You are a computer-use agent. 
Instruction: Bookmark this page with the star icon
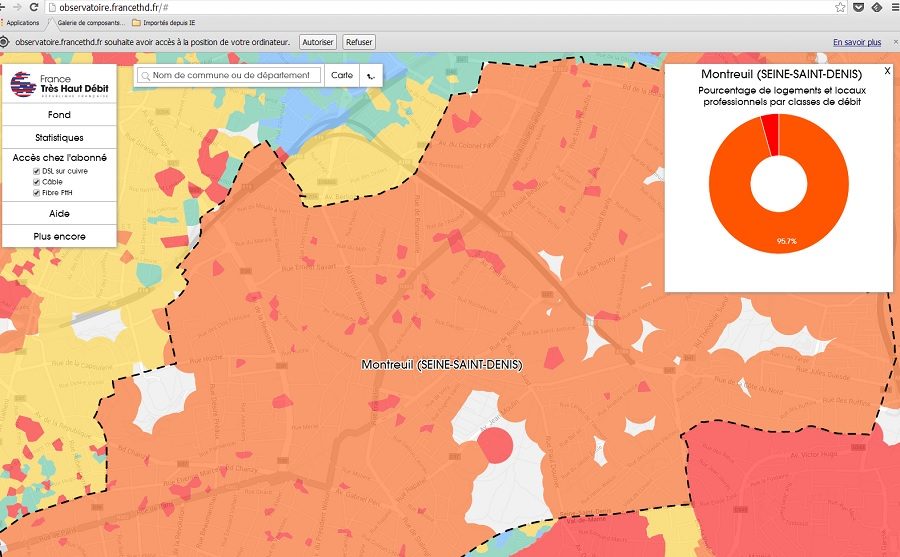point(840,7)
